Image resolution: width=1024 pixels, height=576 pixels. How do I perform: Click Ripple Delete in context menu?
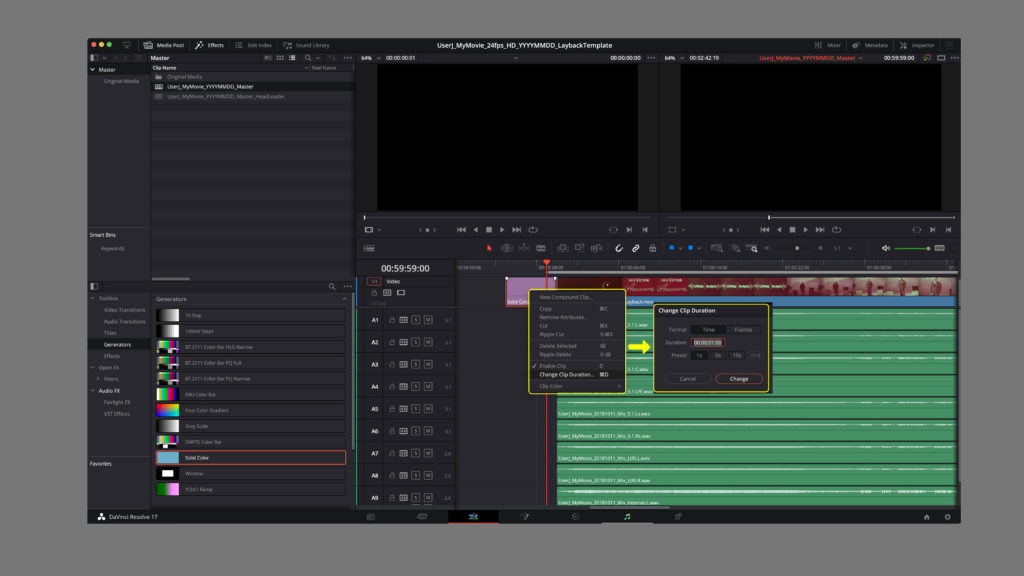(x=555, y=355)
